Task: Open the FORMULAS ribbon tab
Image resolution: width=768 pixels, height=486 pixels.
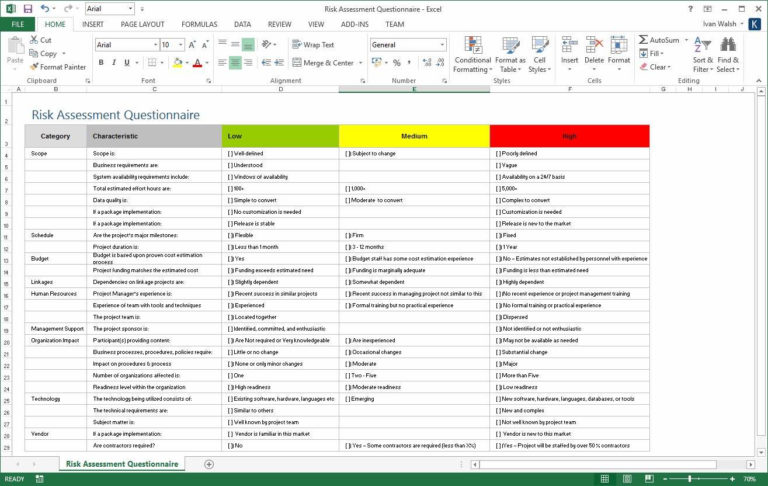Action: point(199,23)
